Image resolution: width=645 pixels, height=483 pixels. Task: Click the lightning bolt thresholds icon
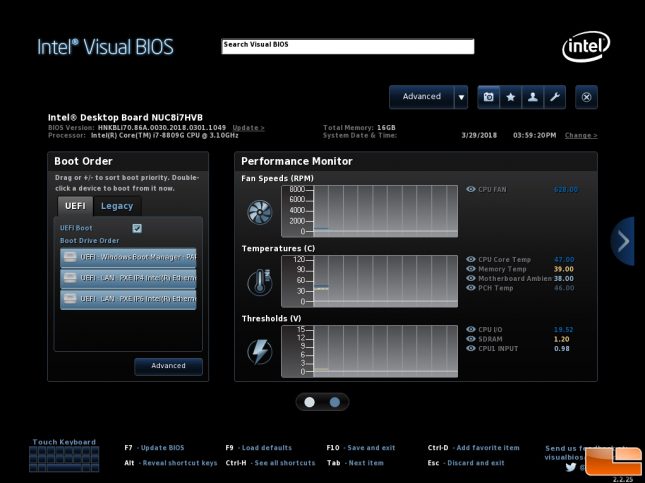pyautogui.click(x=260, y=352)
